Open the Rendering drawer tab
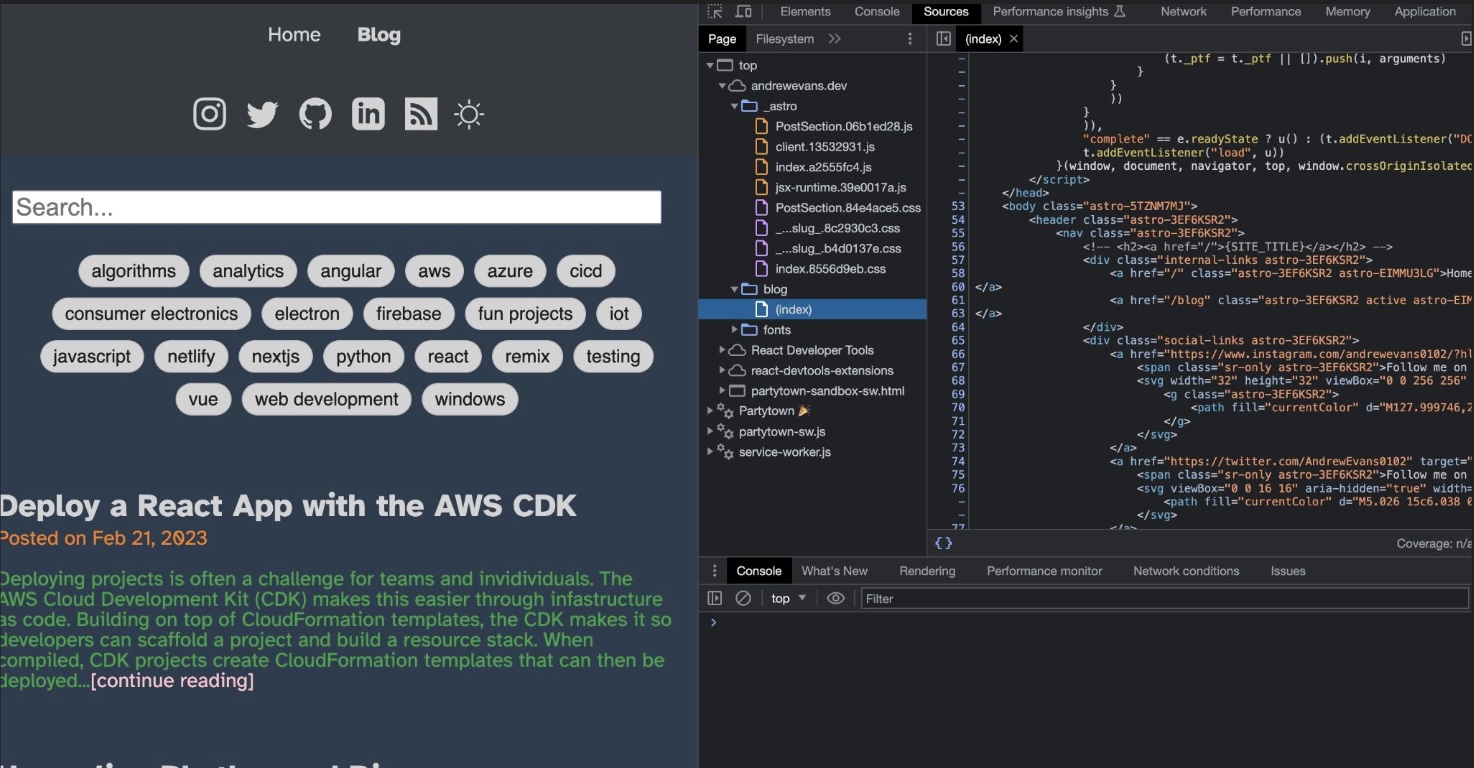Screen dimensions: 1474x768 point(926,571)
